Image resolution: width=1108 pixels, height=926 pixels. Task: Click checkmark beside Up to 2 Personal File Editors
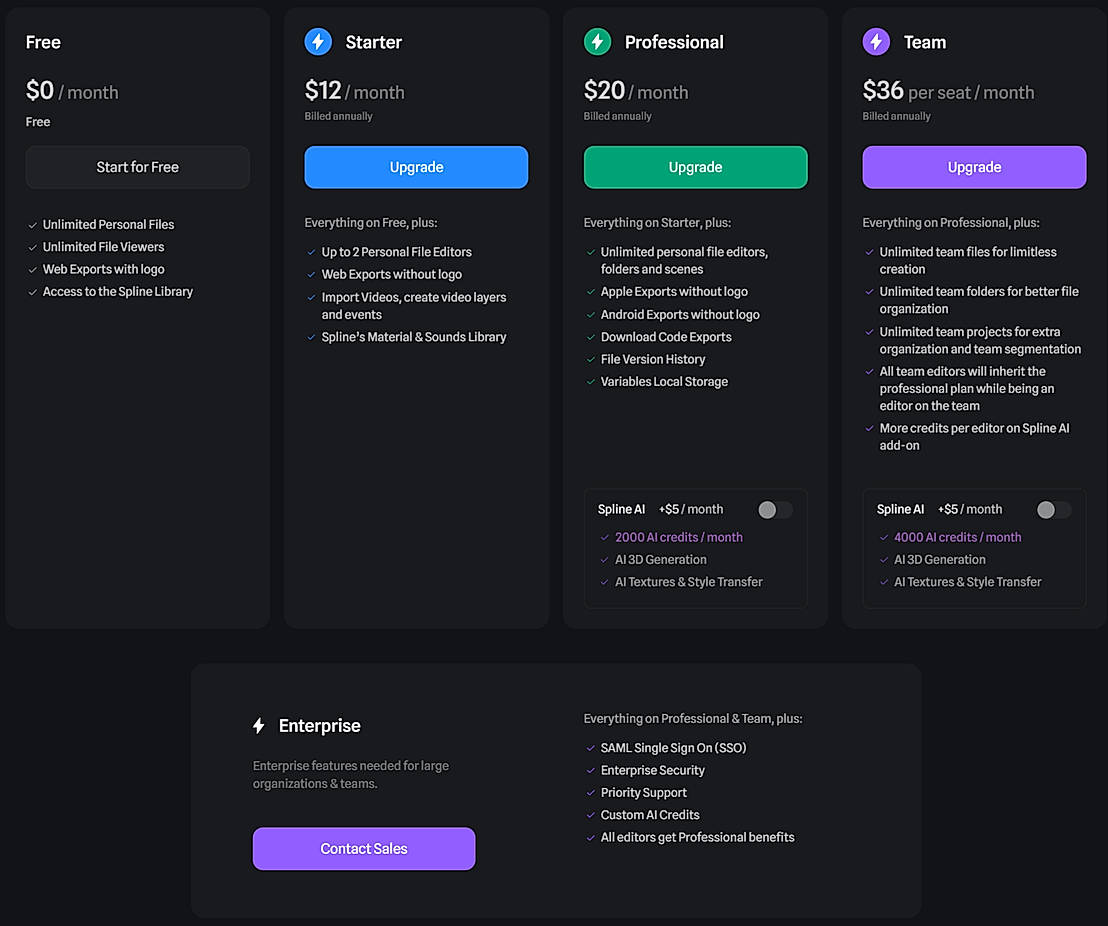pos(311,252)
